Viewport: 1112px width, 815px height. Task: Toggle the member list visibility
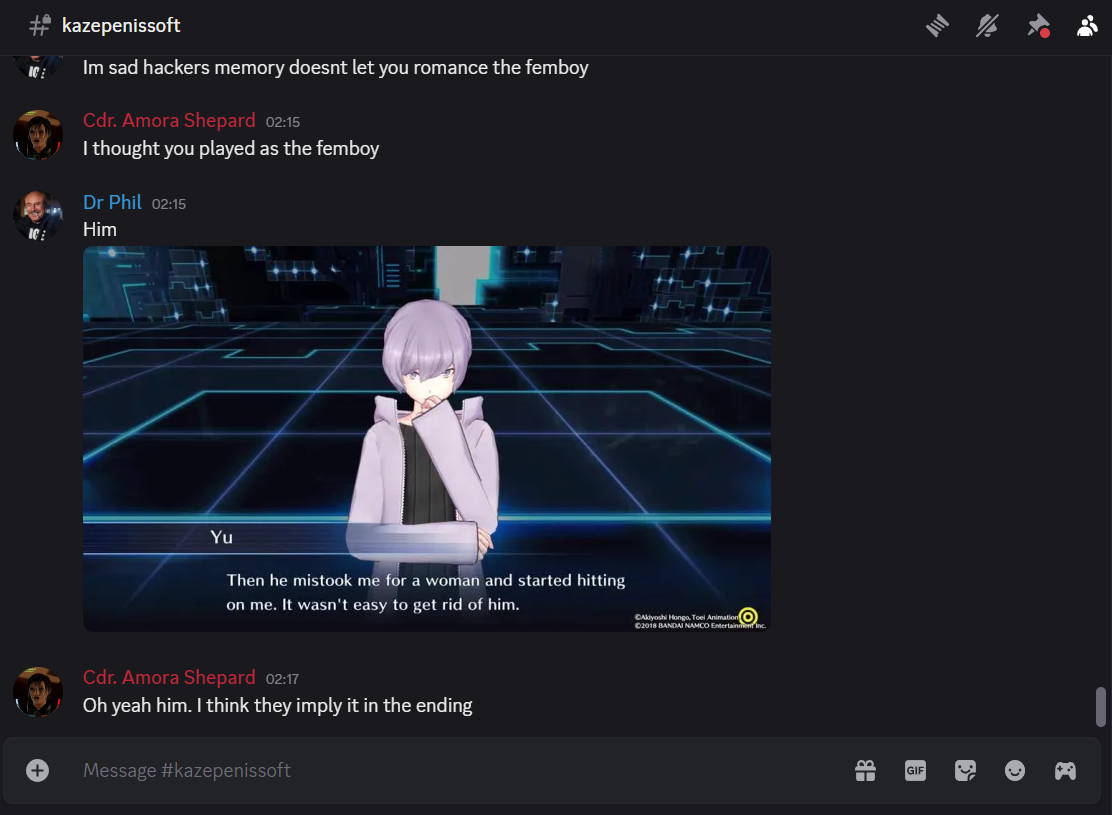point(1087,26)
